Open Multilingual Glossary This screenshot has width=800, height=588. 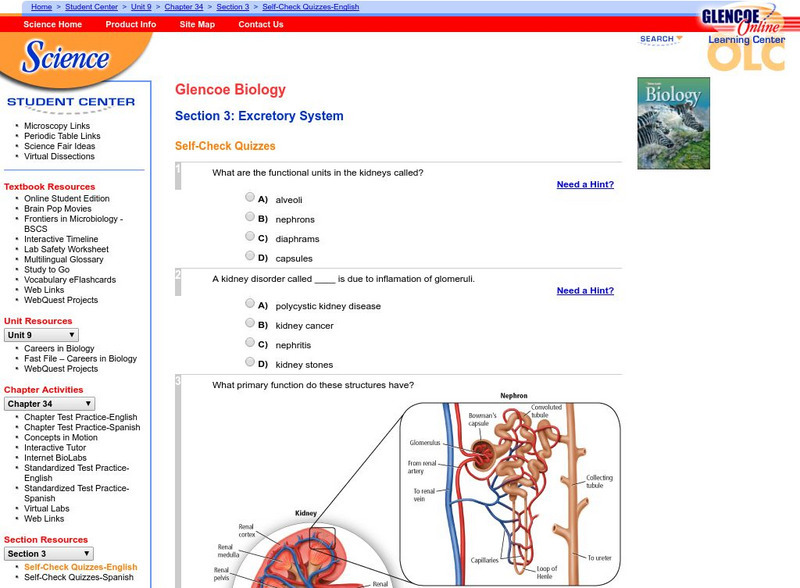(64, 259)
